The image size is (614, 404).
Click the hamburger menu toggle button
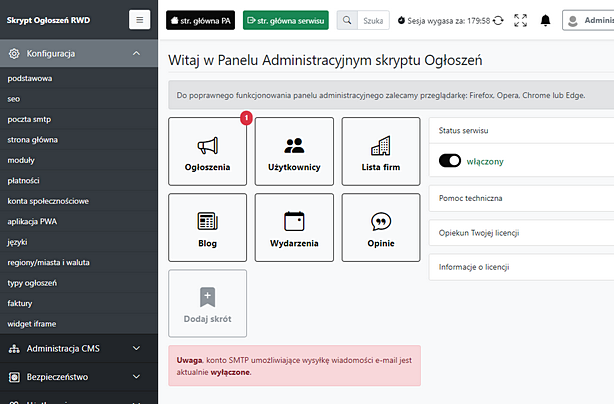tap(139, 19)
